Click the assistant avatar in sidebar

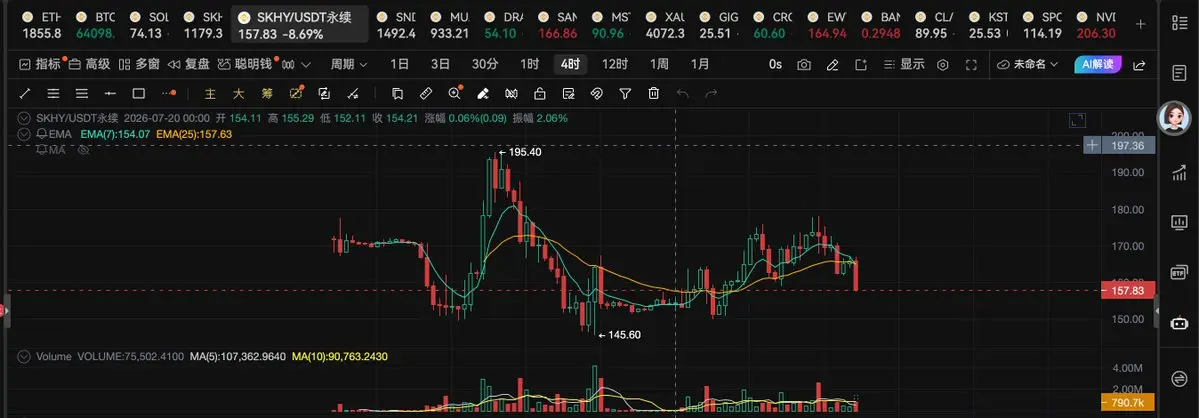point(1174,119)
